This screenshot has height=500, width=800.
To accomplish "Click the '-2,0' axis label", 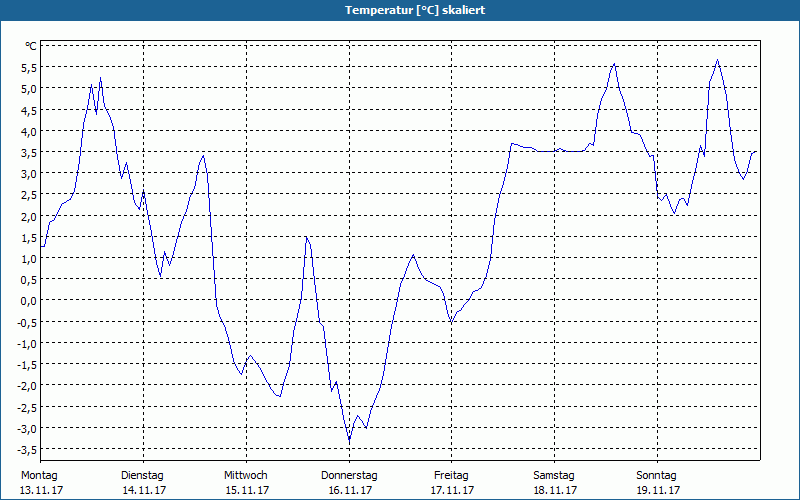I will point(28,386).
